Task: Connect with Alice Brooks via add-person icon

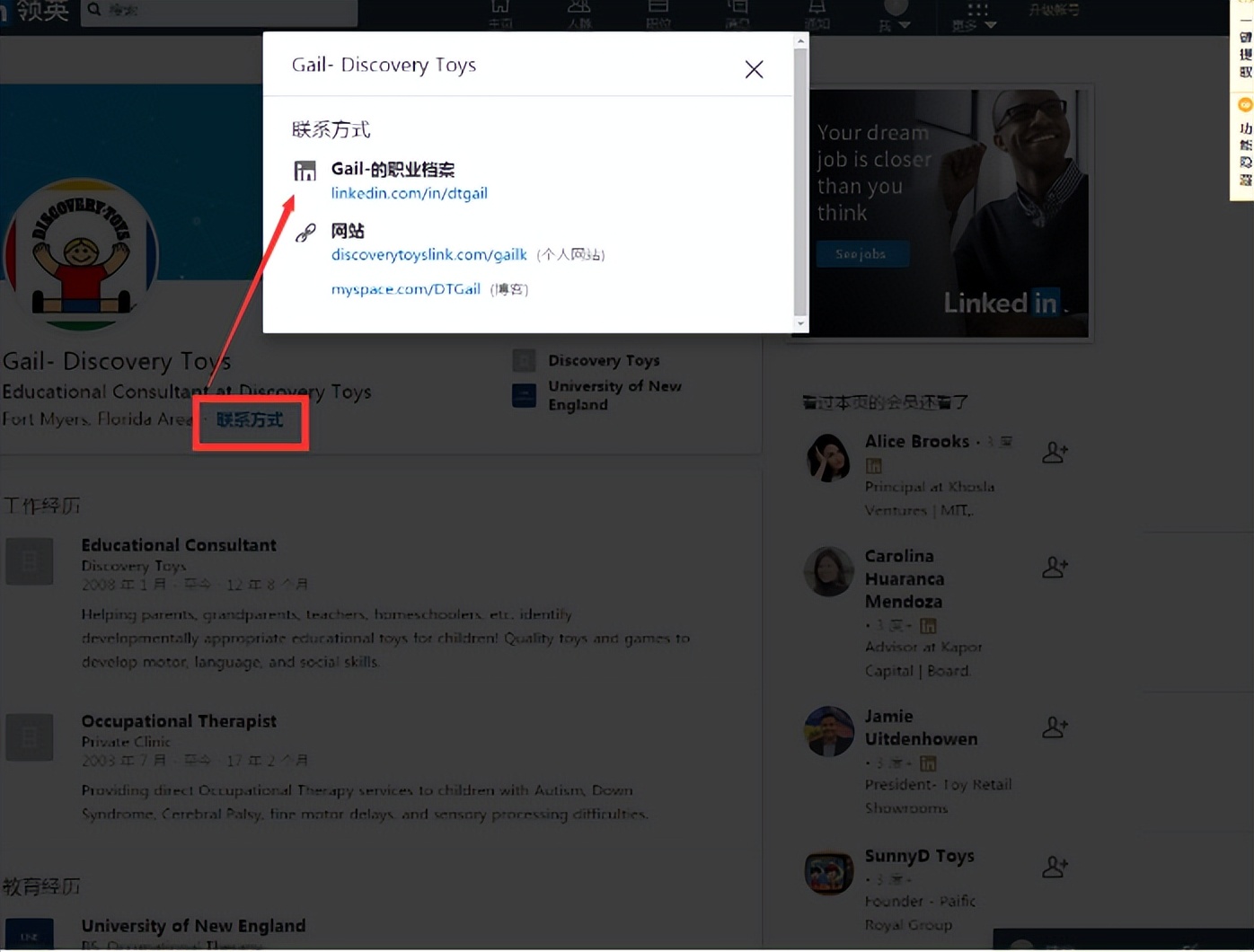Action: tap(1055, 453)
